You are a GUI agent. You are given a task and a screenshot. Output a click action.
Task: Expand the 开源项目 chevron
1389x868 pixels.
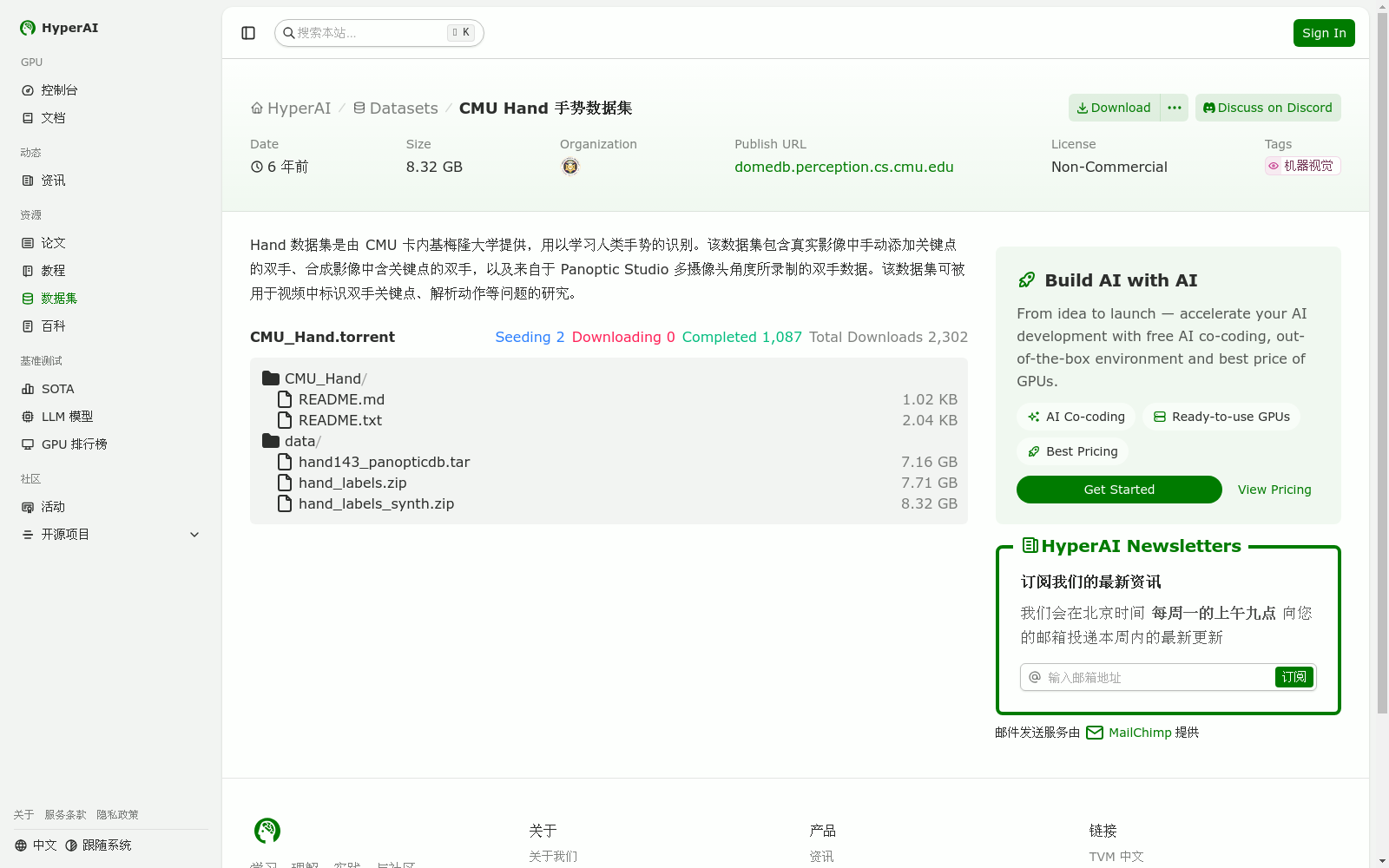click(x=194, y=535)
